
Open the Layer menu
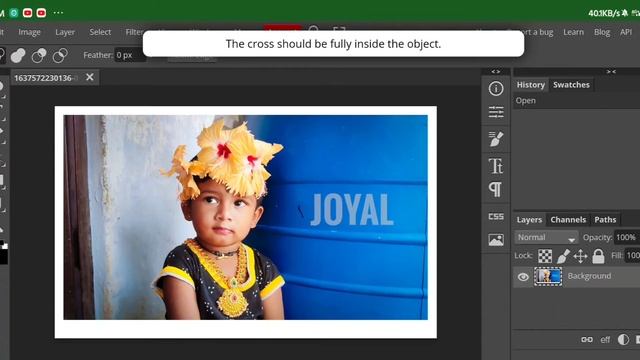(65, 32)
